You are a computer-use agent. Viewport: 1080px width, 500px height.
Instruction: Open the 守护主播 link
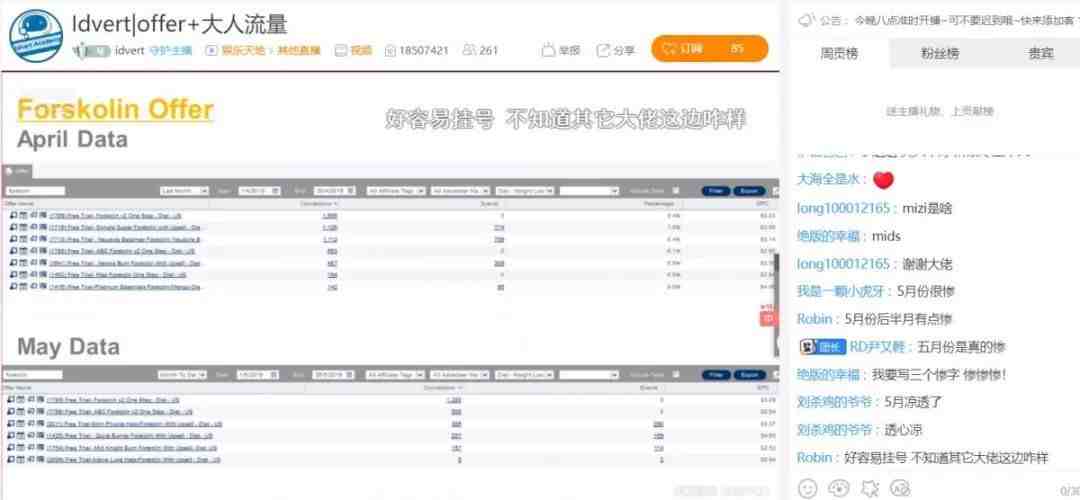[x=171, y=50]
